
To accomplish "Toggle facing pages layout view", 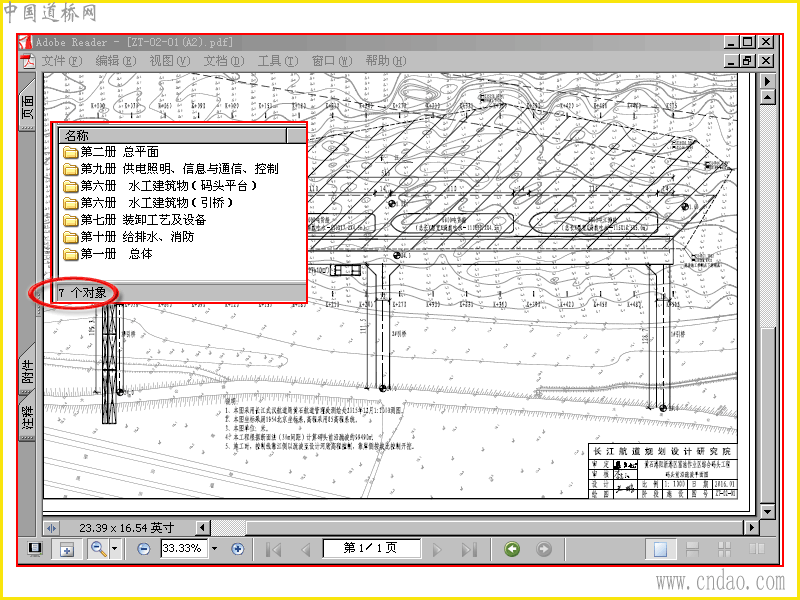I will tap(757, 549).
